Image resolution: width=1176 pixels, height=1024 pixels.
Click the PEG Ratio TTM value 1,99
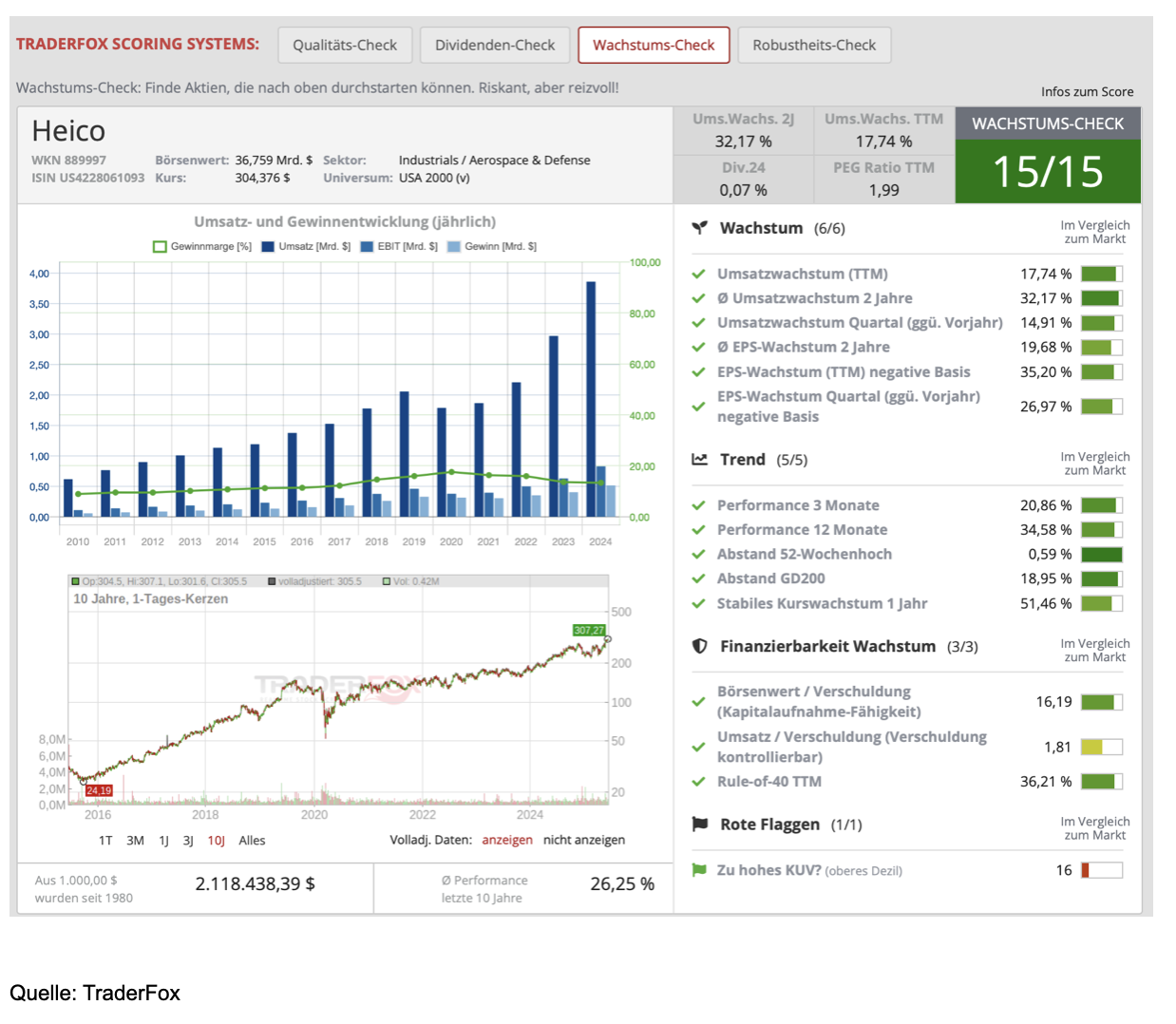click(883, 190)
